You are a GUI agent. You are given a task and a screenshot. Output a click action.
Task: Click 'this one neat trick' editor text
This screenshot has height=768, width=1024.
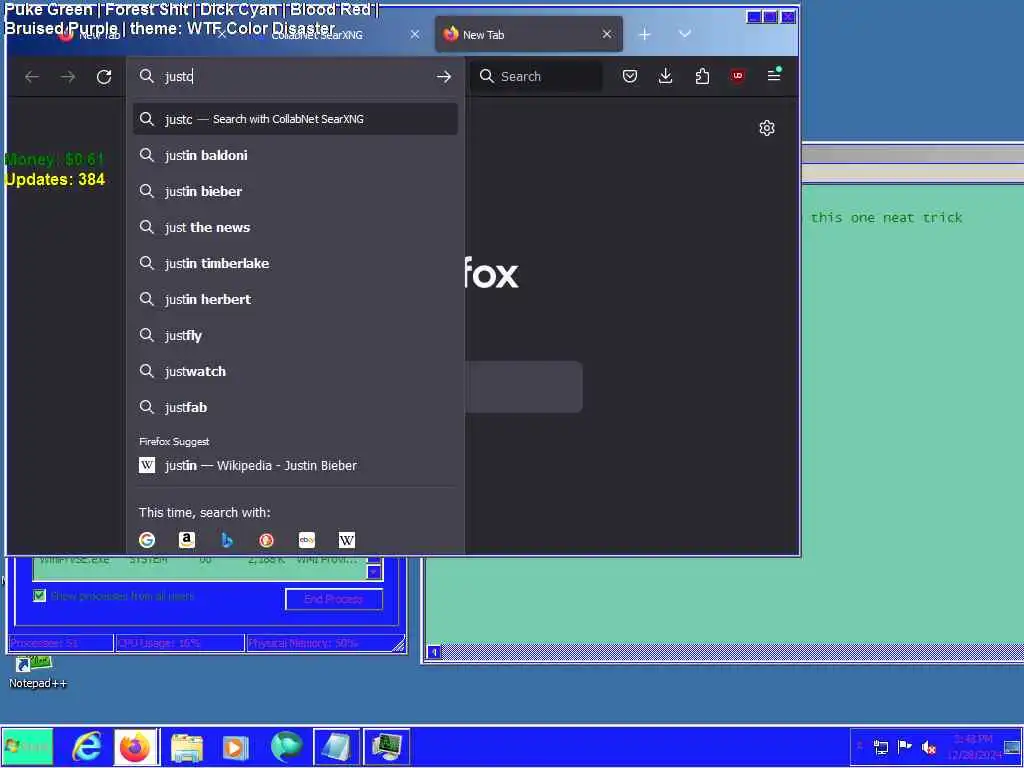(886, 217)
